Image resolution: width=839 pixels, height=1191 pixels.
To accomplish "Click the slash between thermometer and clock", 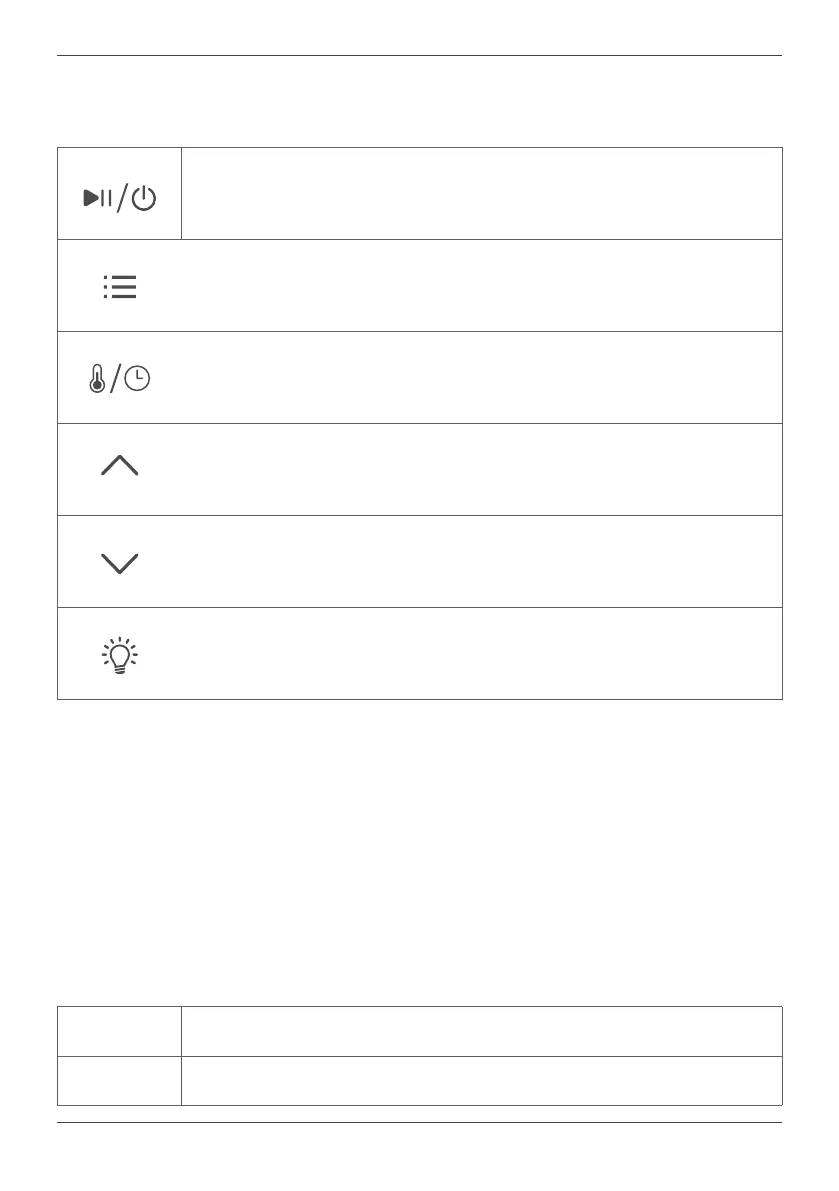I will pyautogui.click(x=115, y=380).
